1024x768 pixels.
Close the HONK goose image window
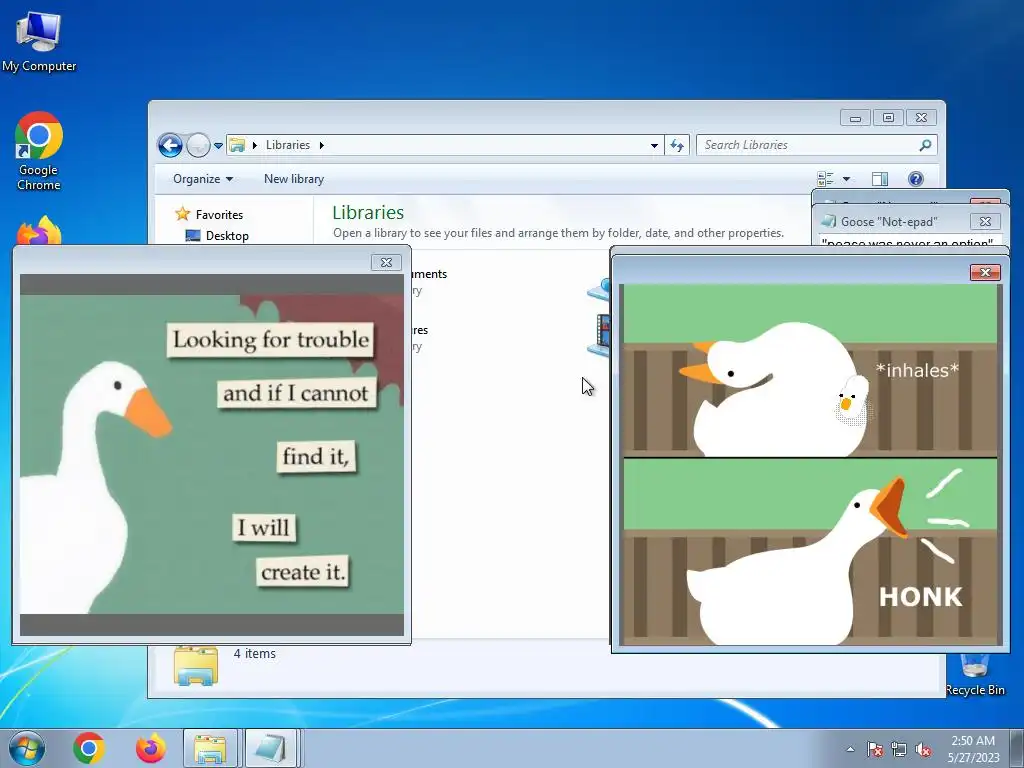(x=985, y=272)
